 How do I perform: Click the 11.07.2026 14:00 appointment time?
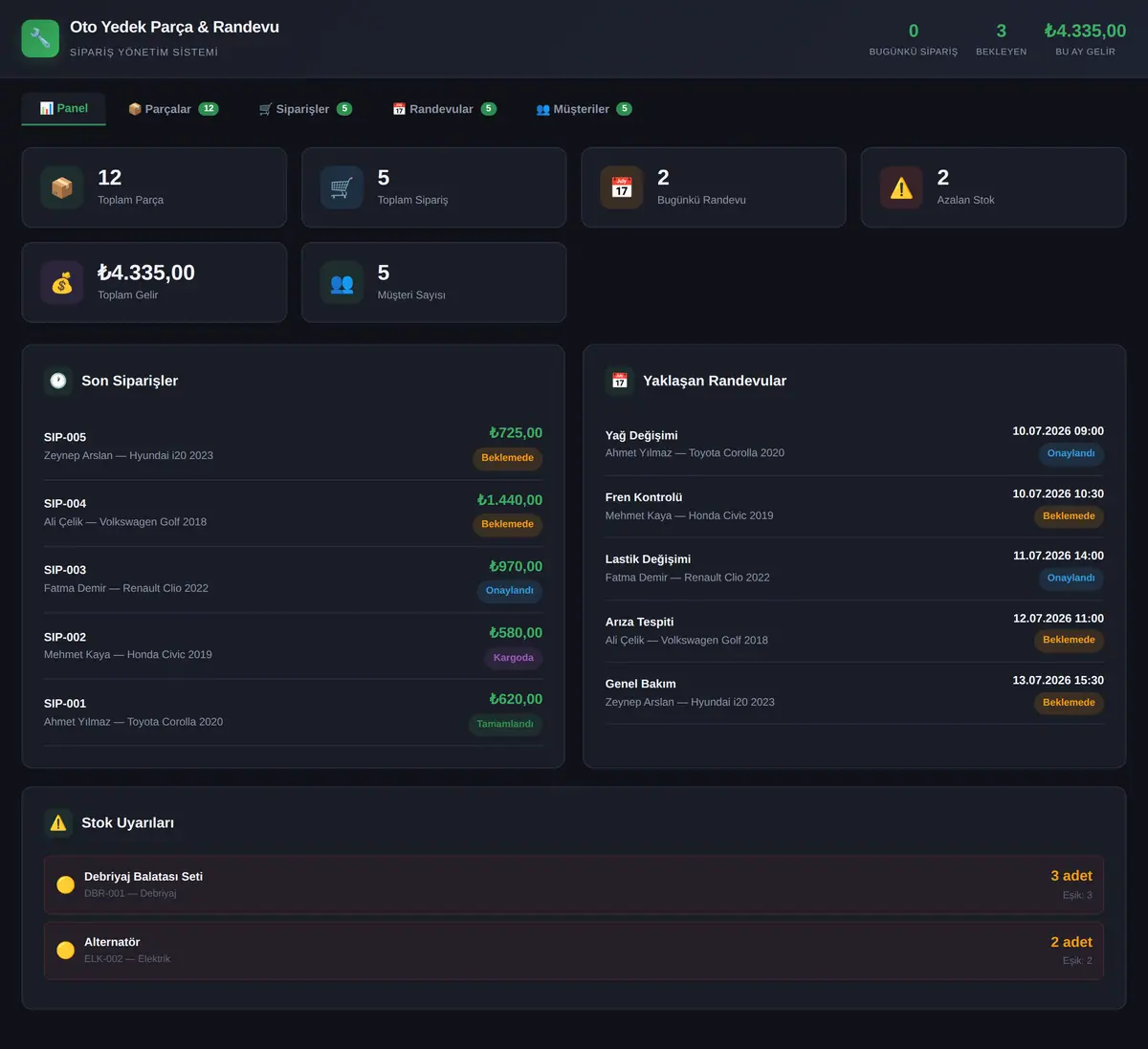tap(1058, 556)
